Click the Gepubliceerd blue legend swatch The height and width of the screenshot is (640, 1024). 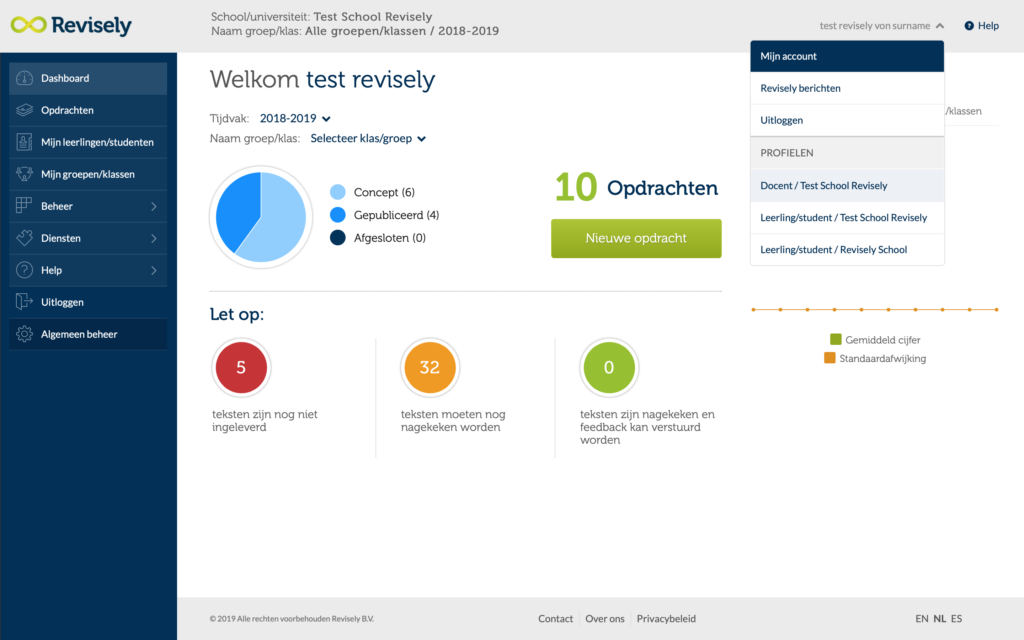(338, 215)
